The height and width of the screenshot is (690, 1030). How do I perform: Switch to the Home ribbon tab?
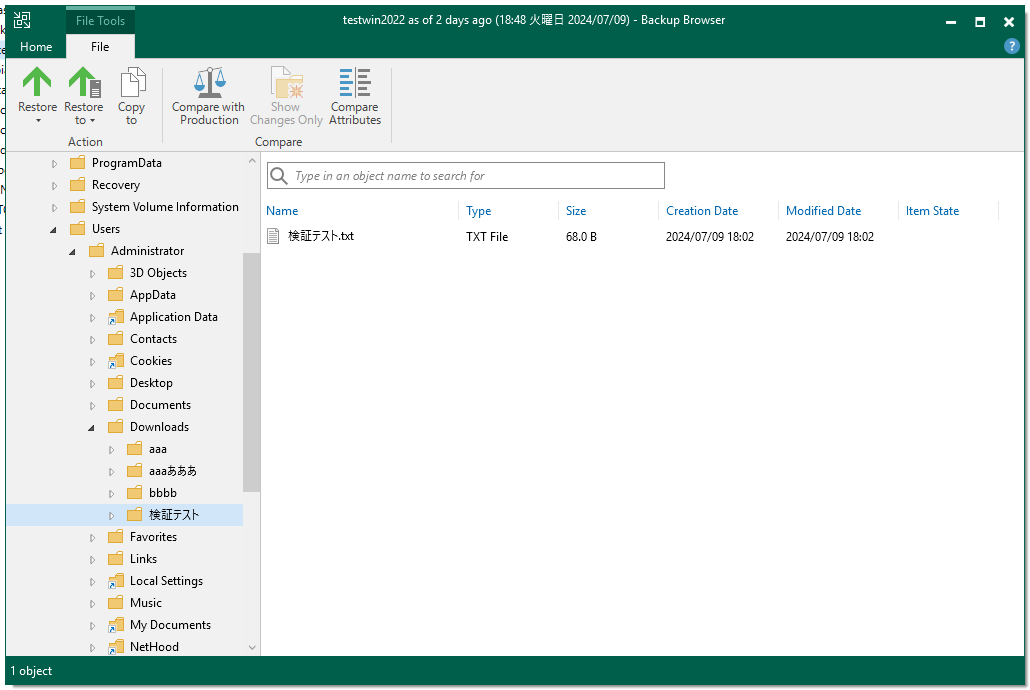[x=35, y=47]
